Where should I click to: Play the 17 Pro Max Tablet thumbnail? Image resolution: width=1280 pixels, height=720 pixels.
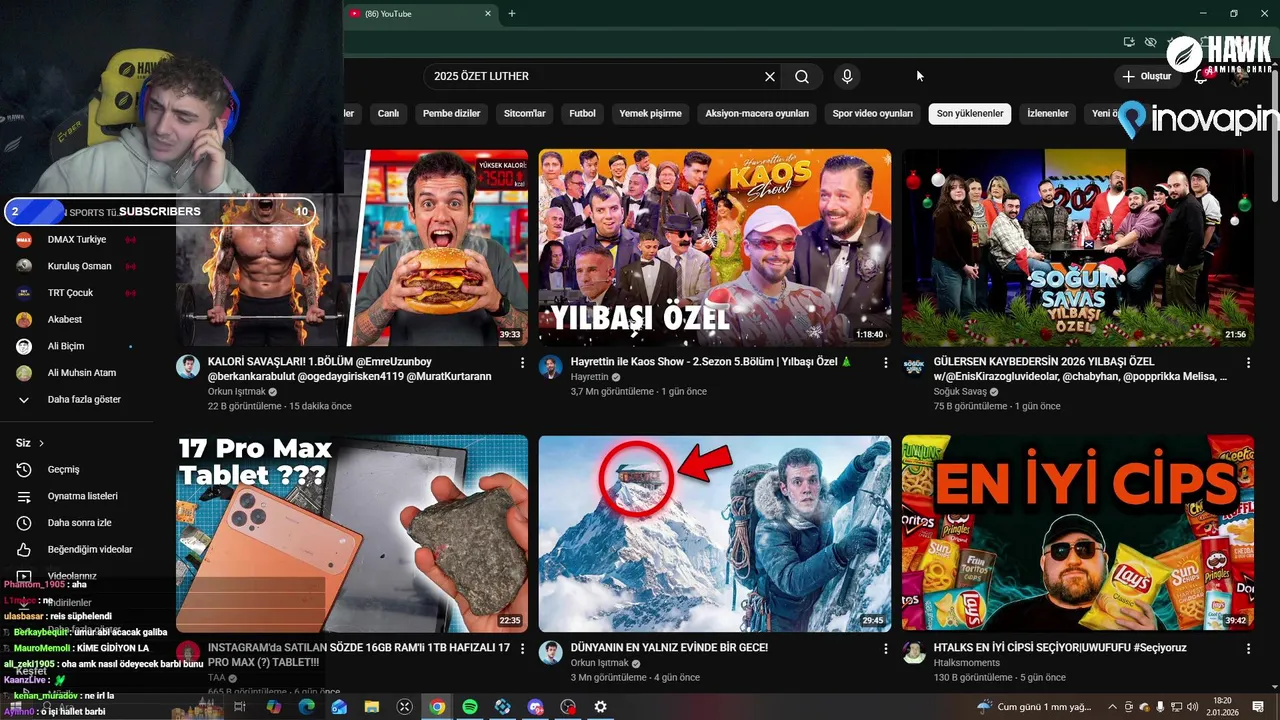[352, 533]
